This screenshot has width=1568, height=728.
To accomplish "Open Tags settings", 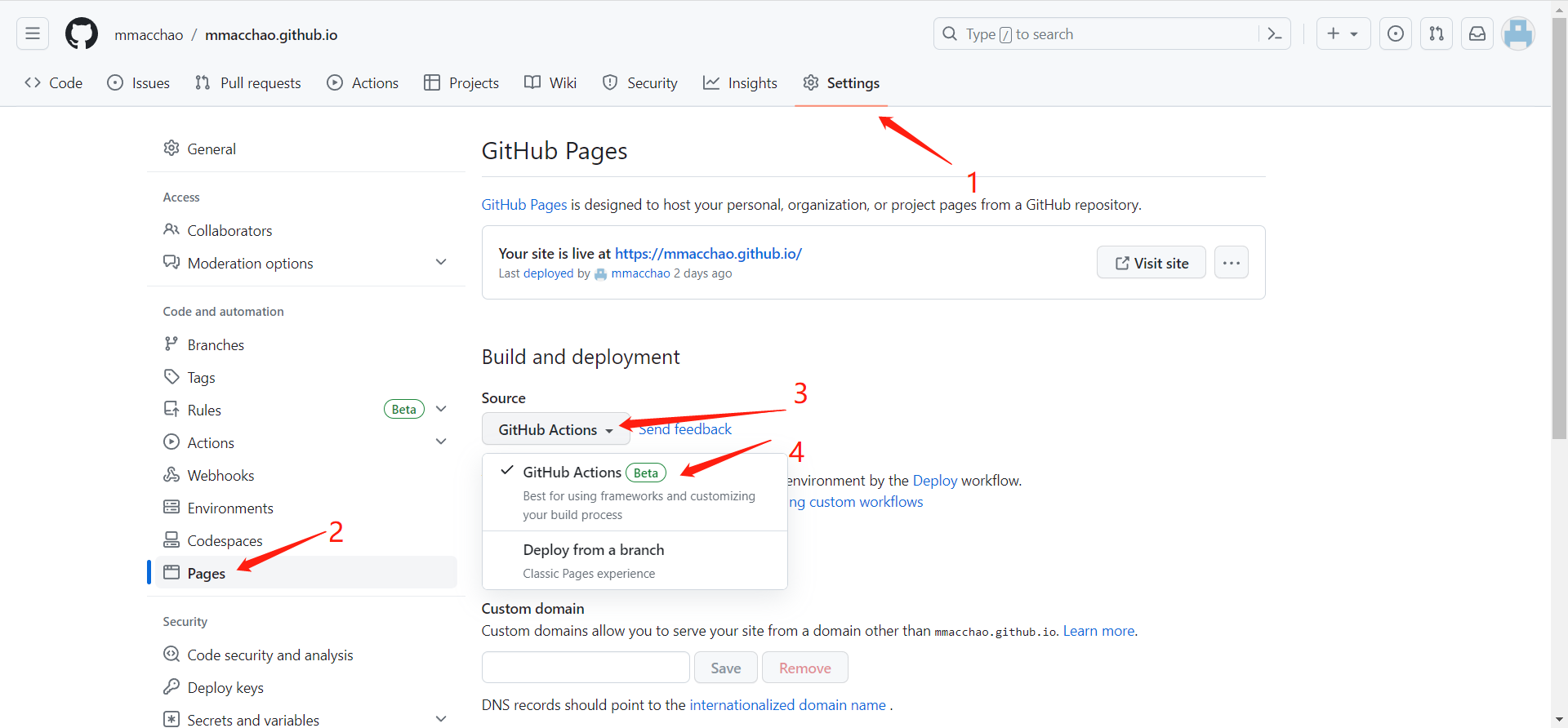I will pyautogui.click(x=306, y=377).
